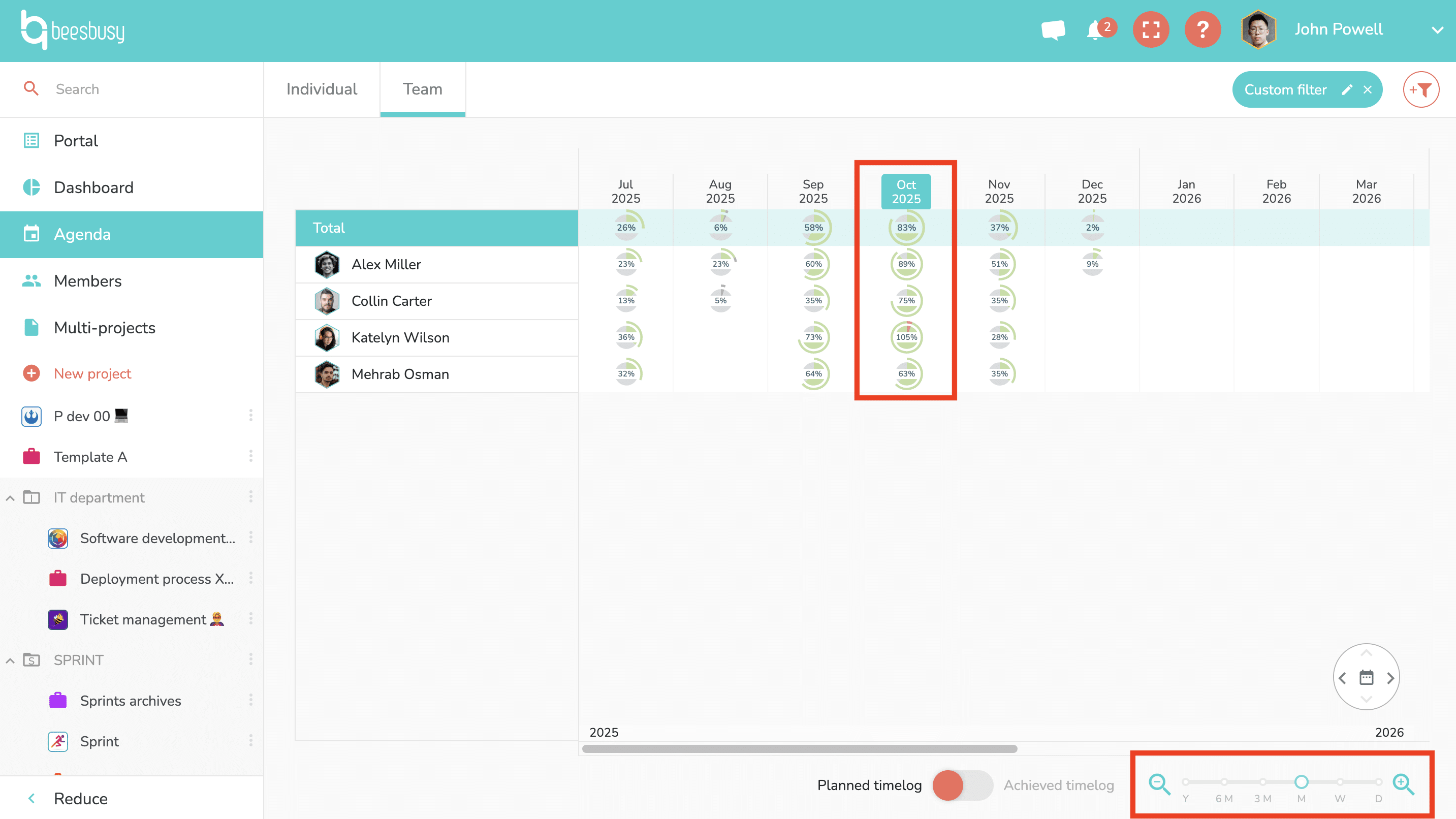Open the help question mark icon
1456x819 pixels.
coord(1203,29)
